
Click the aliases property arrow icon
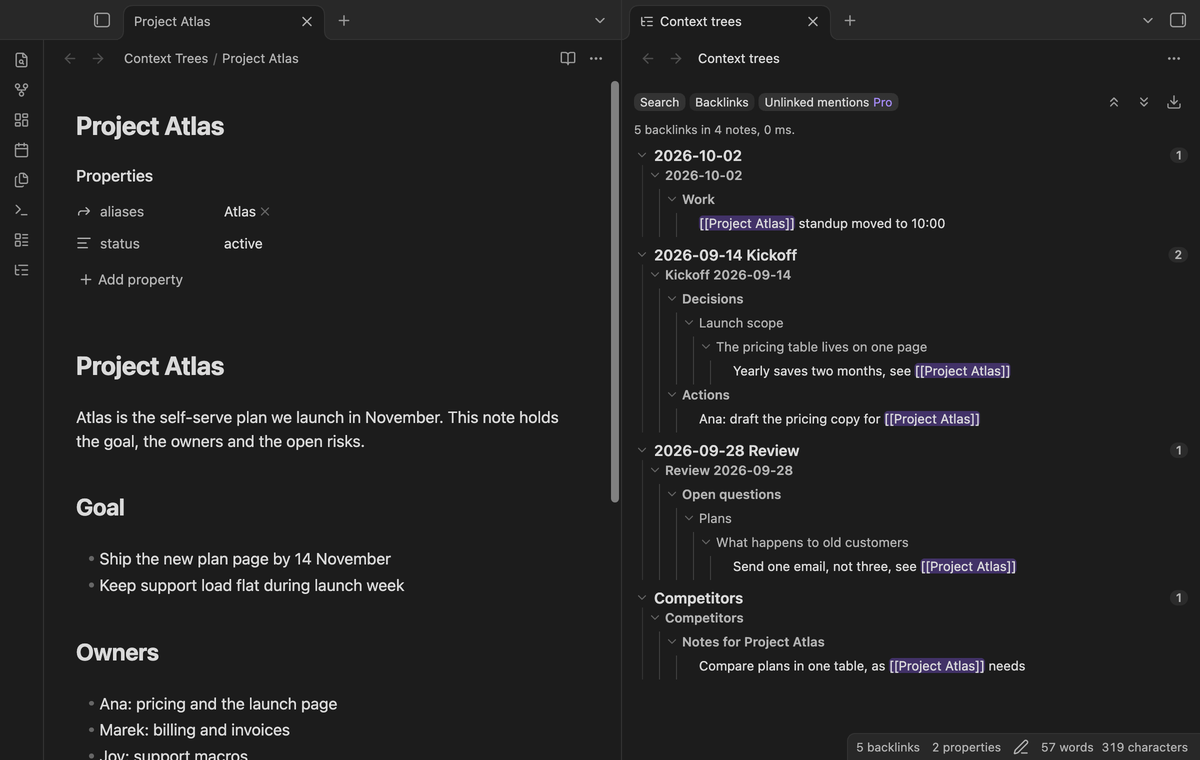coord(84,212)
